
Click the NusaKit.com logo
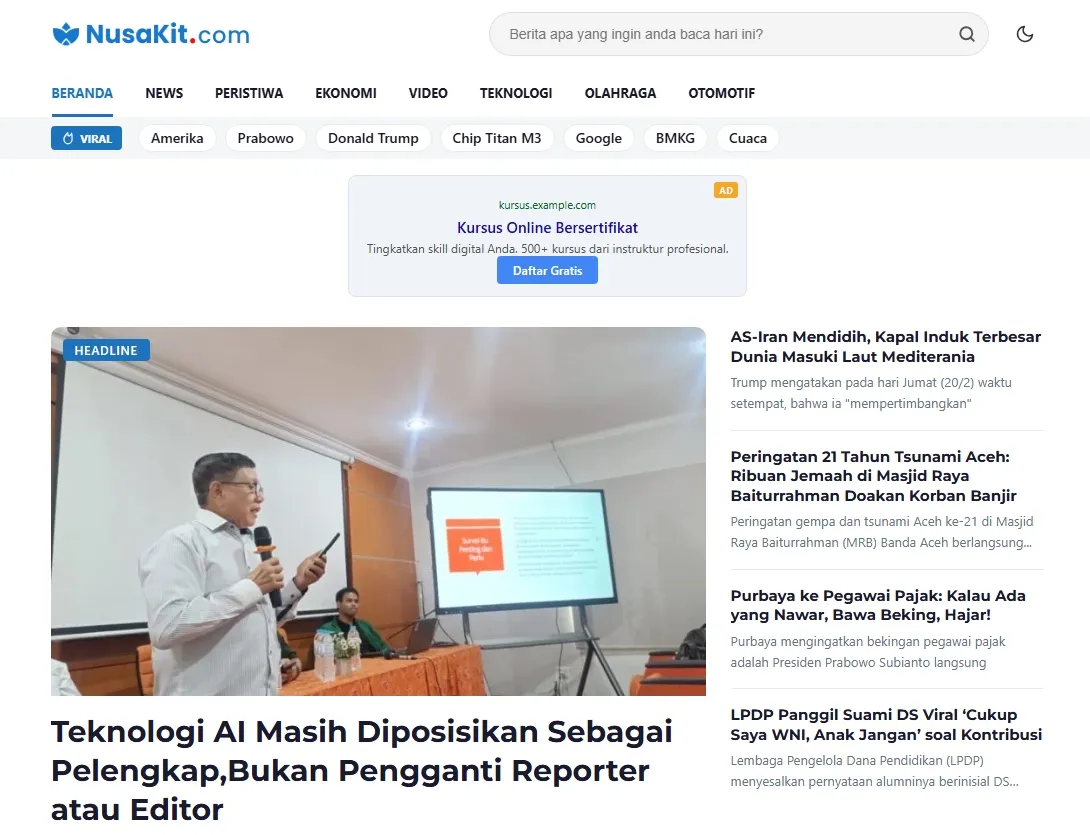click(x=151, y=35)
